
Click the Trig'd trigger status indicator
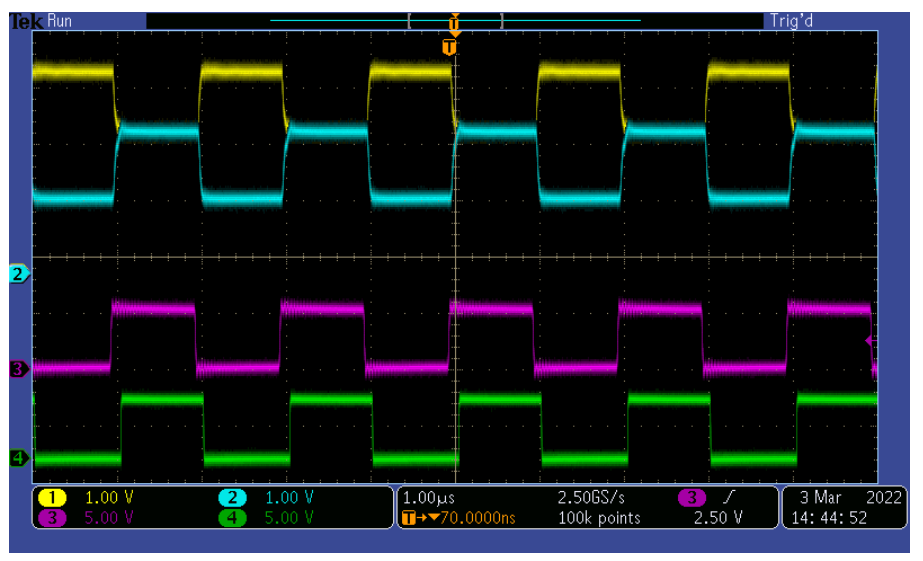[793, 21]
